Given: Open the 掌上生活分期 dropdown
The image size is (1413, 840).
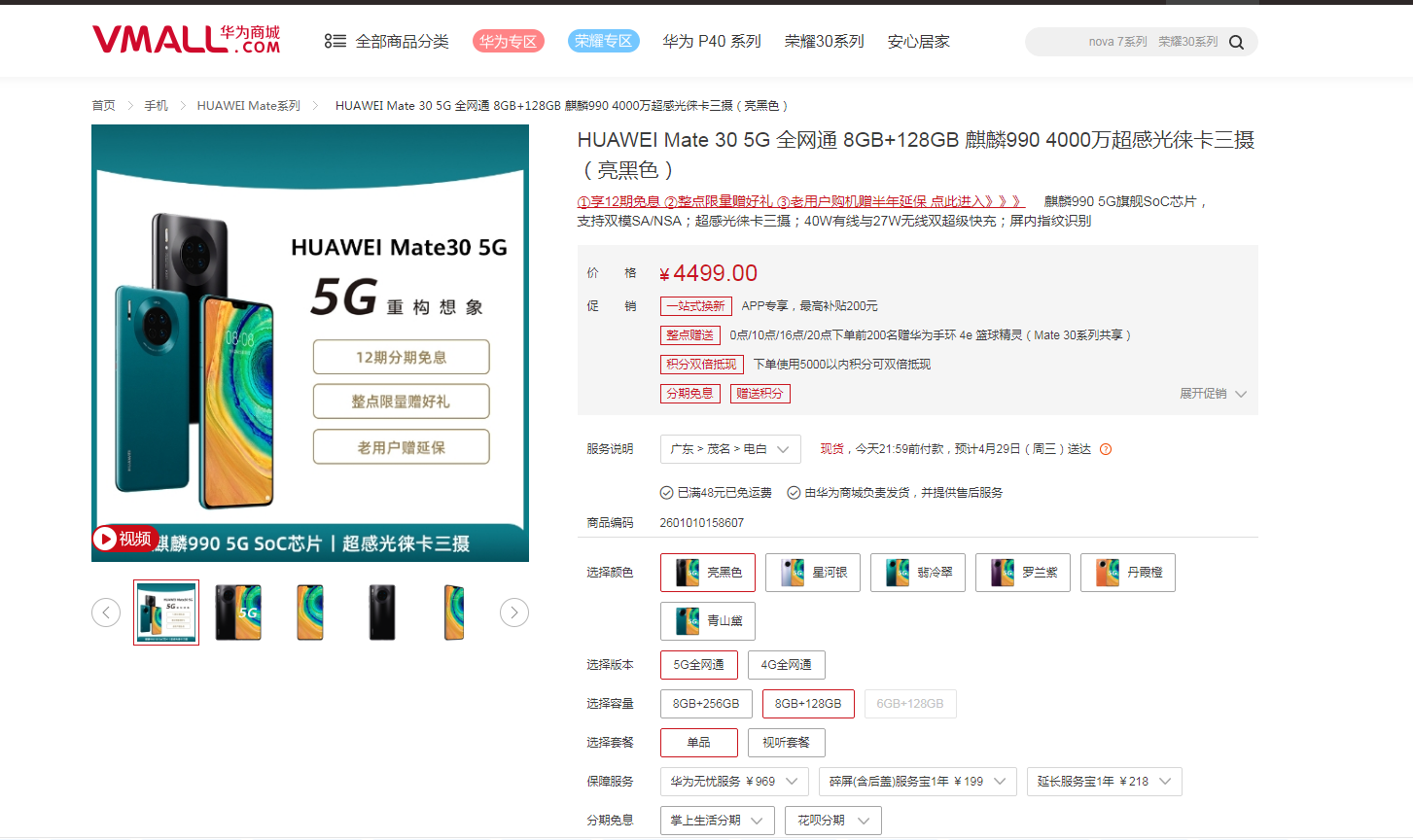Looking at the screenshot, I should coord(718,821).
